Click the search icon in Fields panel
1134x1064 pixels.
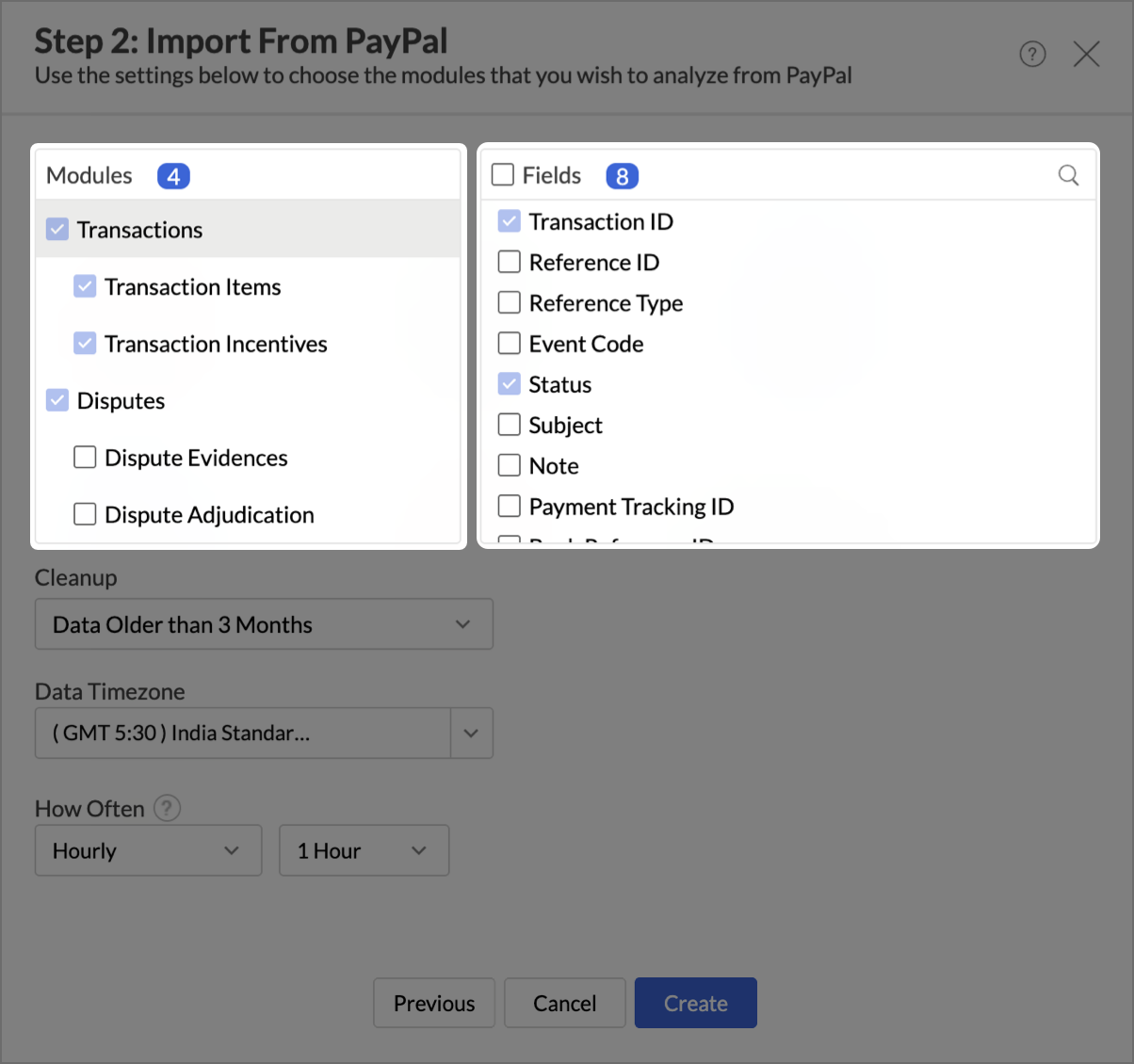click(1068, 175)
